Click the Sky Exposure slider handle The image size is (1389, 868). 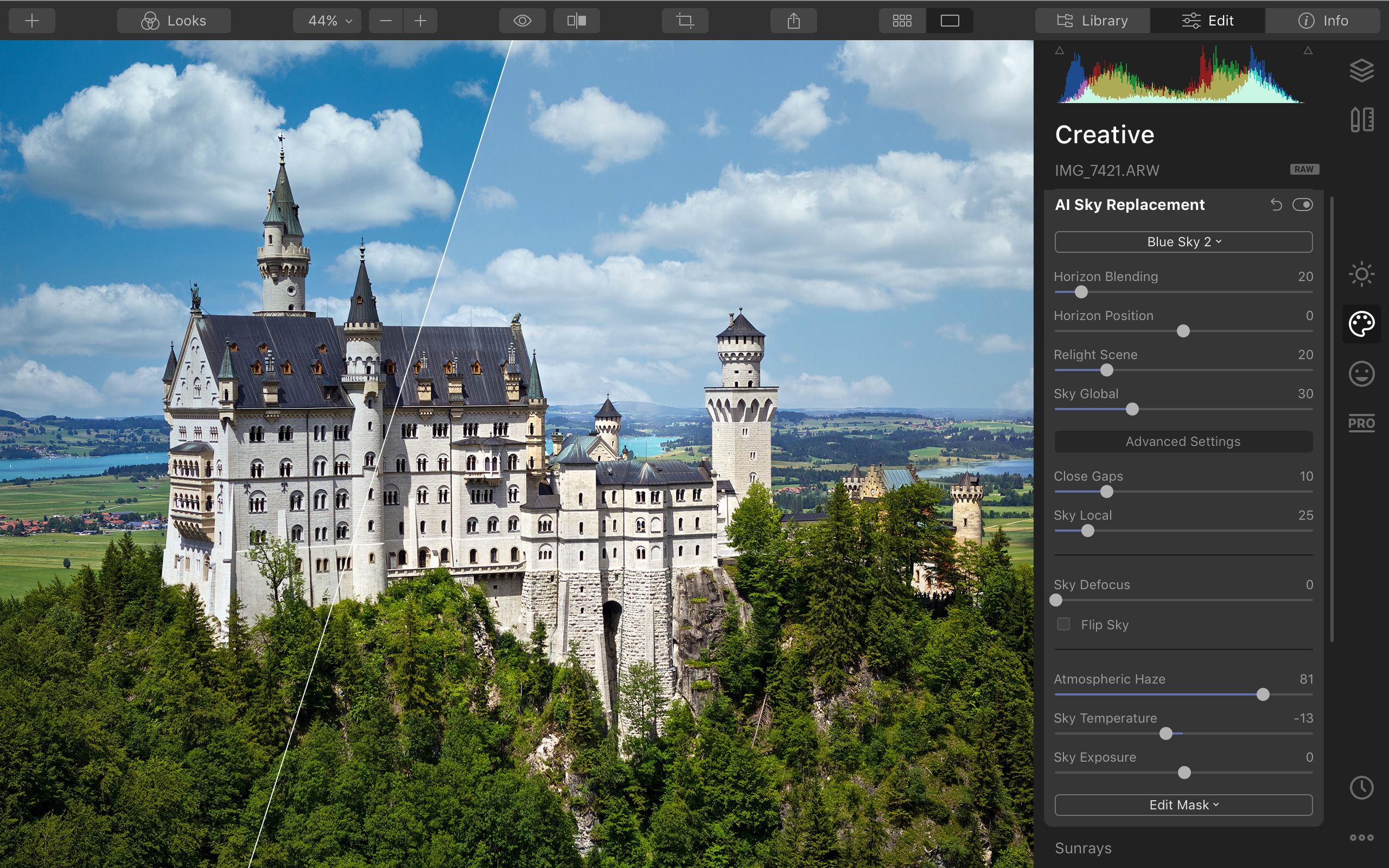[x=1184, y=773]
